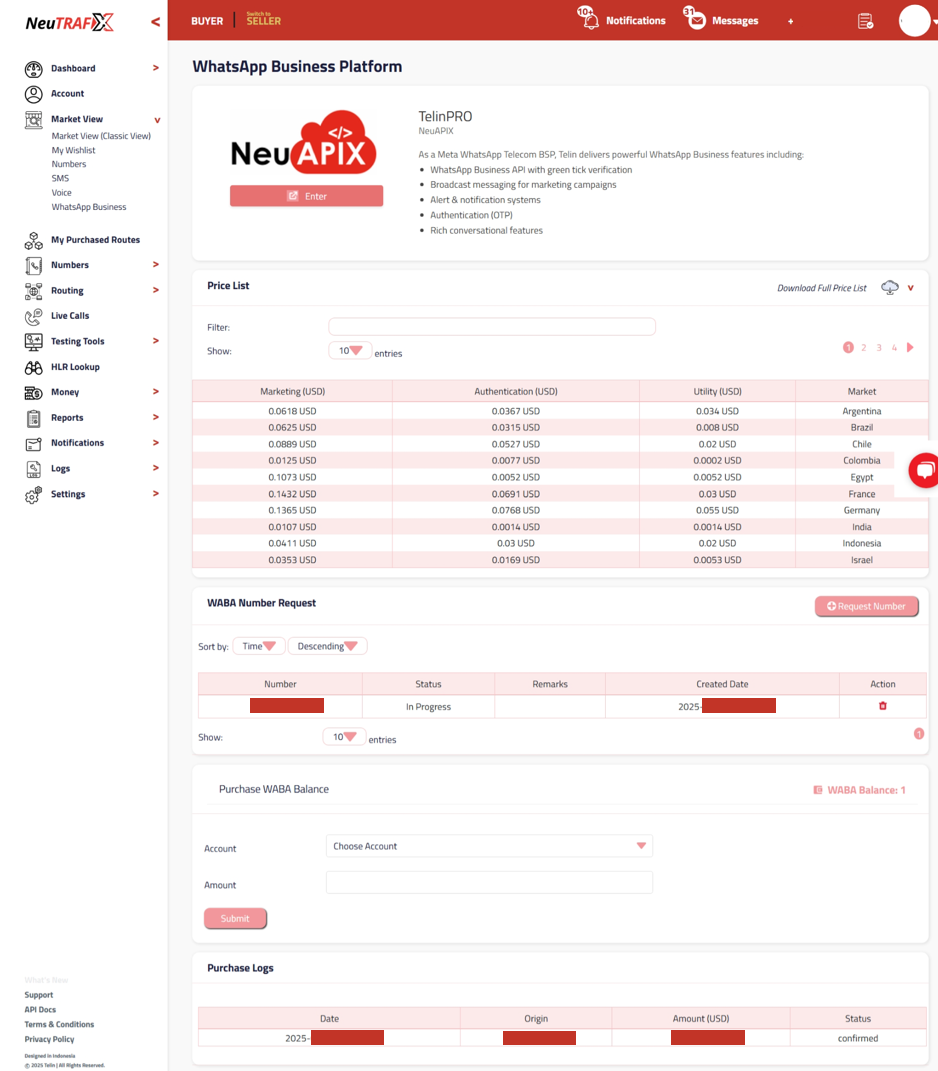Open the user avatar menu
The height and width of the screenshot is (1071, 938).
tap(915, 20)
